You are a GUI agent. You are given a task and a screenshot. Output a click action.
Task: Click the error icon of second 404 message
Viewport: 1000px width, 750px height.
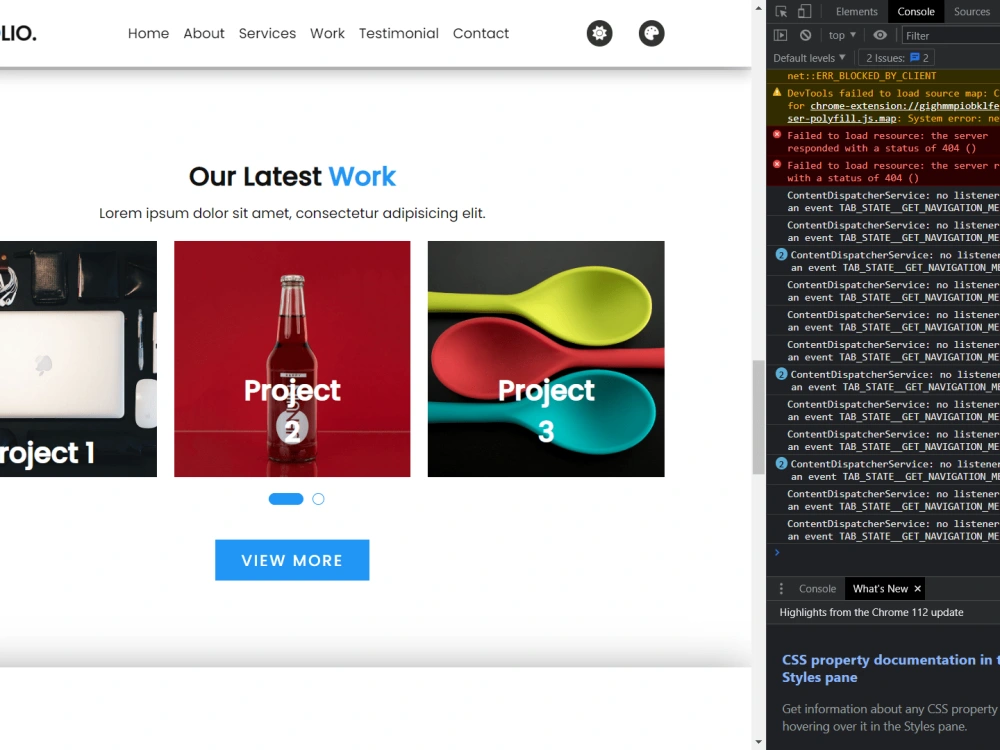pos(777,165)
